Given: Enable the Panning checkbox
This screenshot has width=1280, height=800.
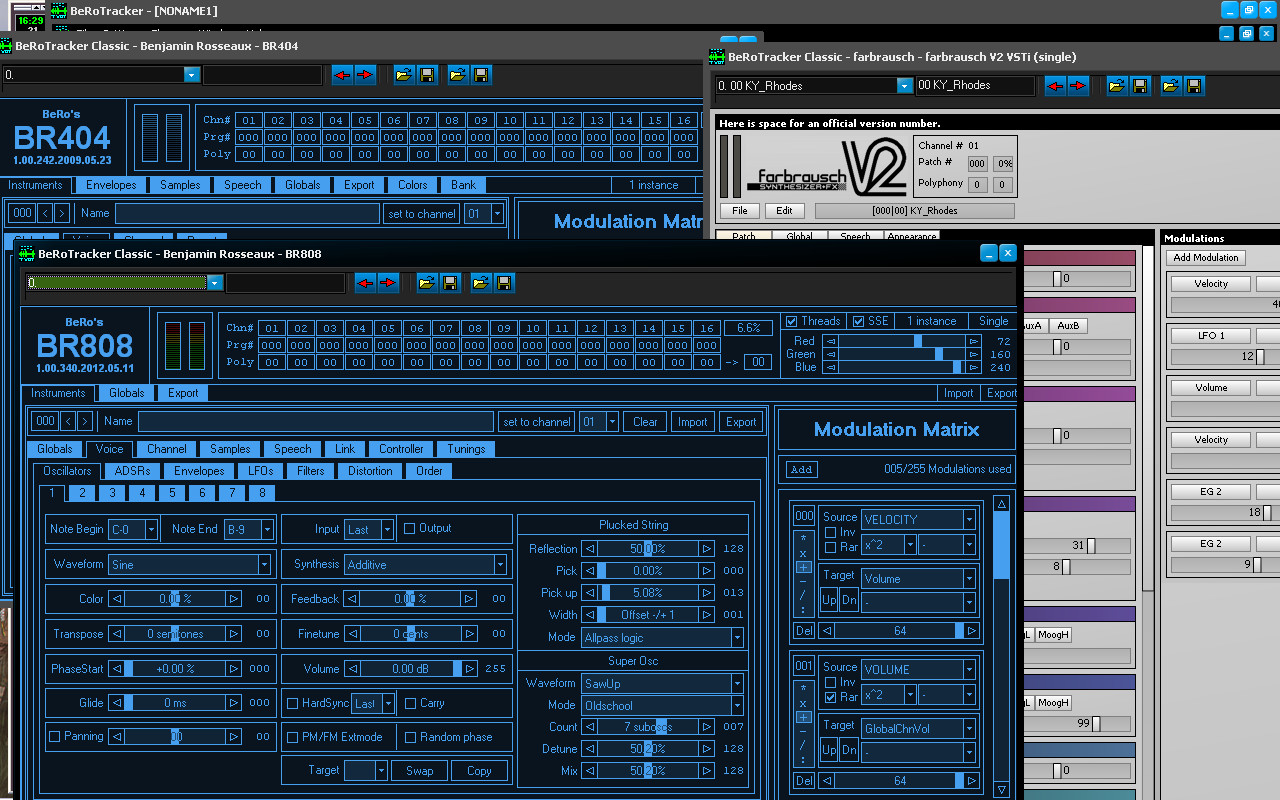Looking at the screenshot, I should coord(55,737).
